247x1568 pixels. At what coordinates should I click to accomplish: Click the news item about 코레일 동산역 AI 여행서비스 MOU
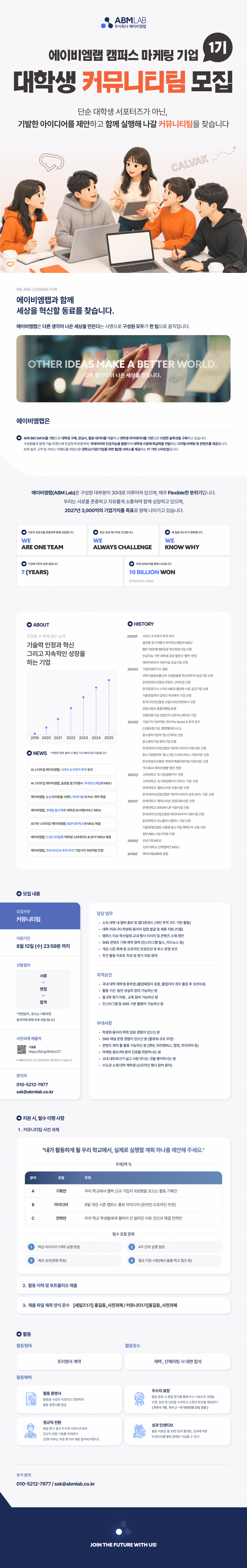click(x=72, y=810)
